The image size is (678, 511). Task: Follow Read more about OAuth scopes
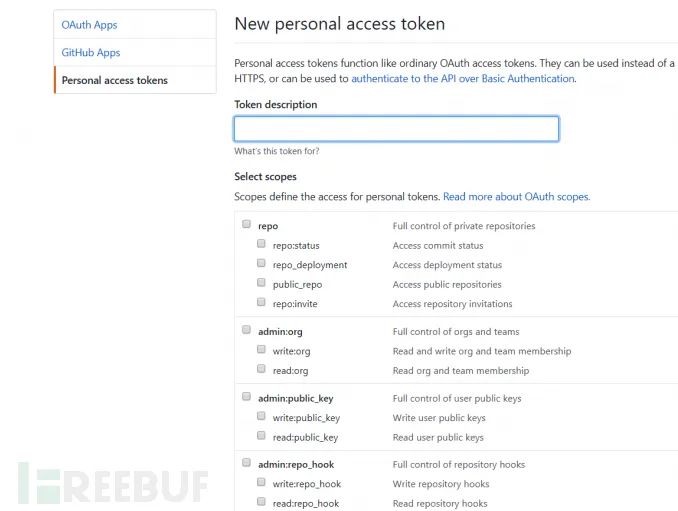[516, 197]
